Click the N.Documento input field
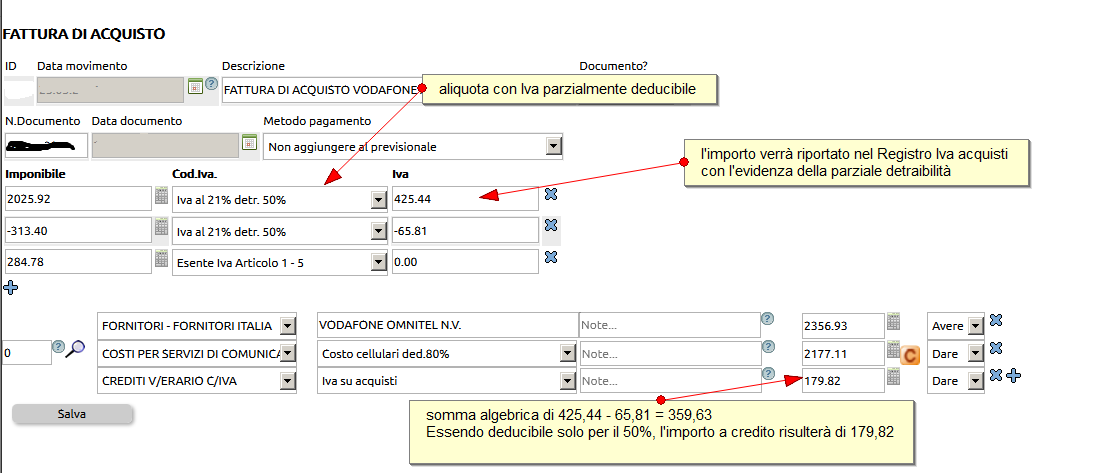Viewport: 1097px width, 474px height. pos(46,146)
